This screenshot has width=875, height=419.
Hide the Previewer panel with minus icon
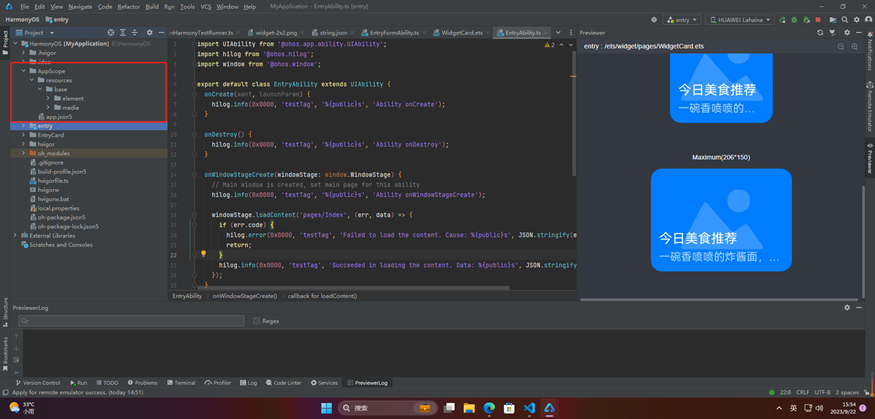click(859, 32)
